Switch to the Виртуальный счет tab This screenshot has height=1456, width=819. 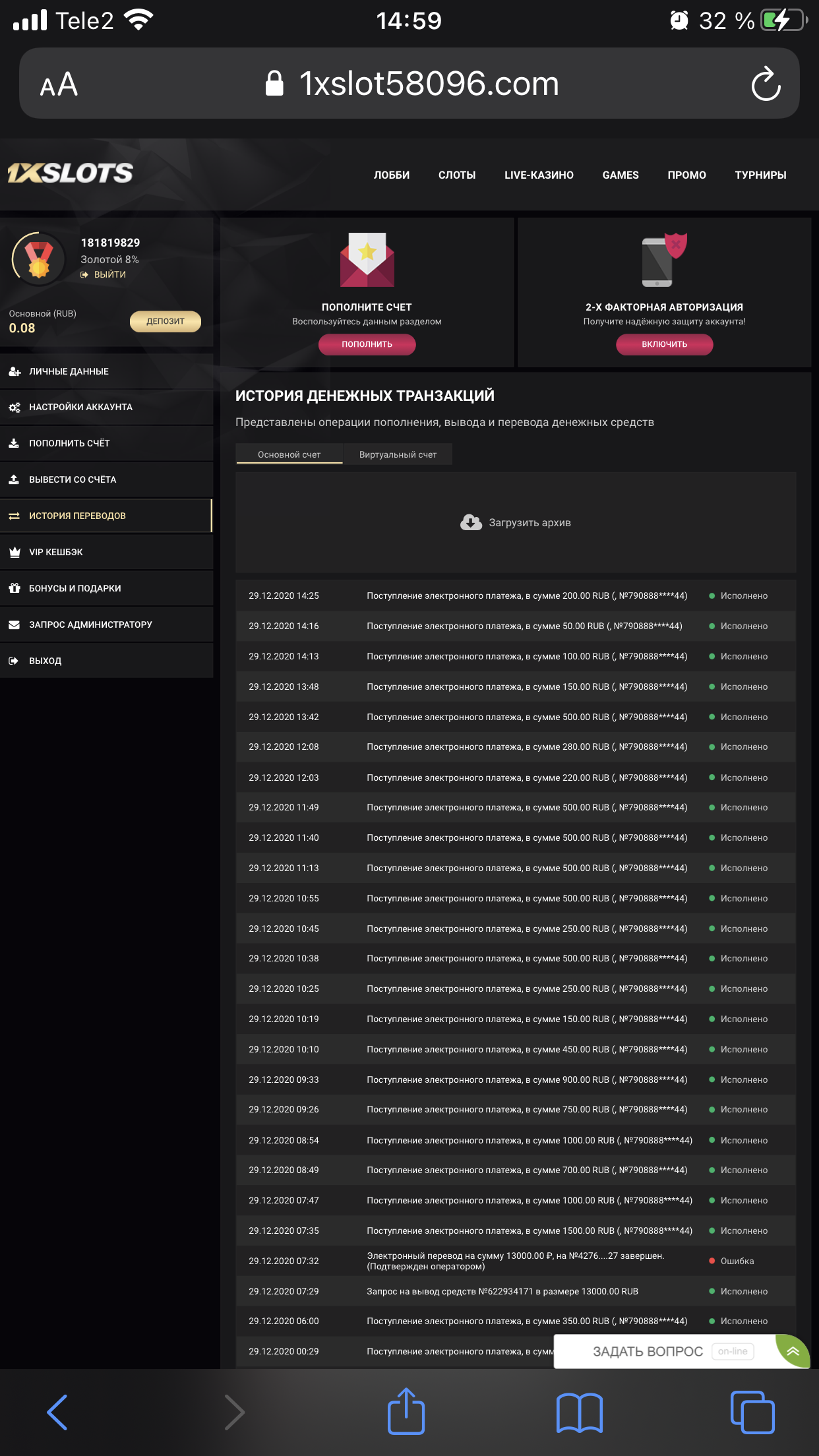[398, 454]
